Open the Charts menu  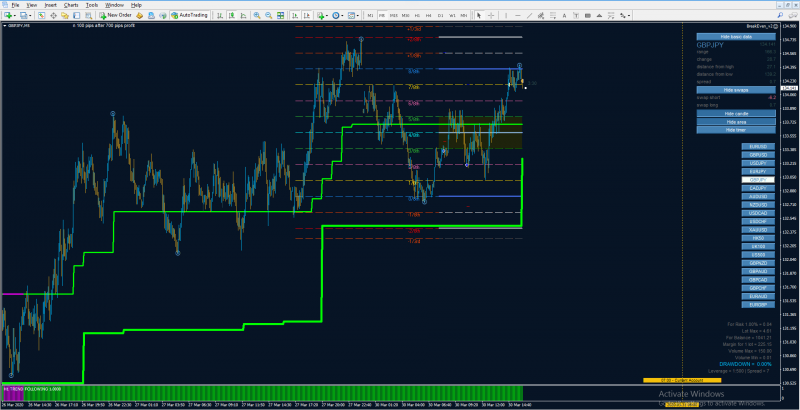(x=71, y=5)
